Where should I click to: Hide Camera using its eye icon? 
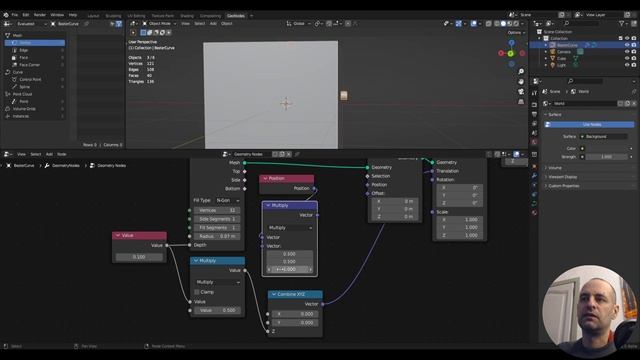(x=627, y=52)
